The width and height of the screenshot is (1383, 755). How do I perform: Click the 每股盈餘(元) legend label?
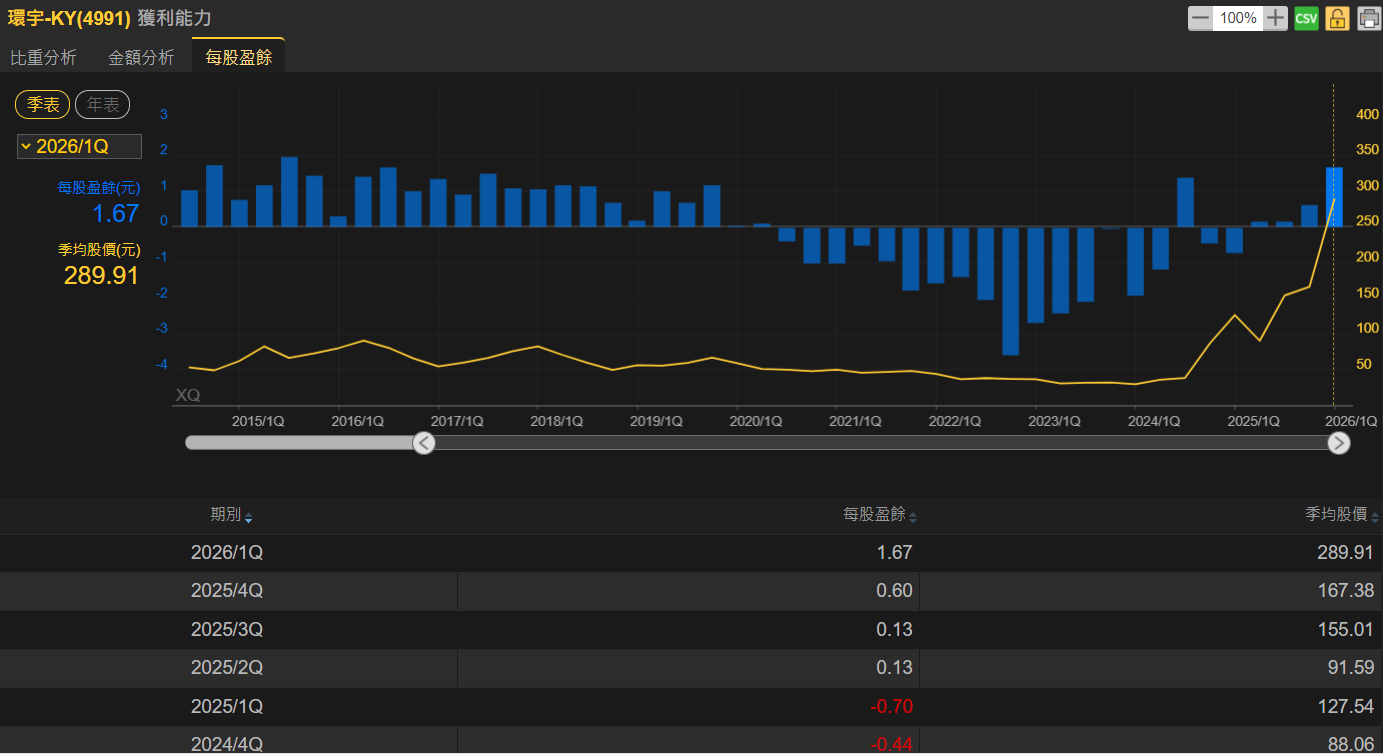click(99, 187)
